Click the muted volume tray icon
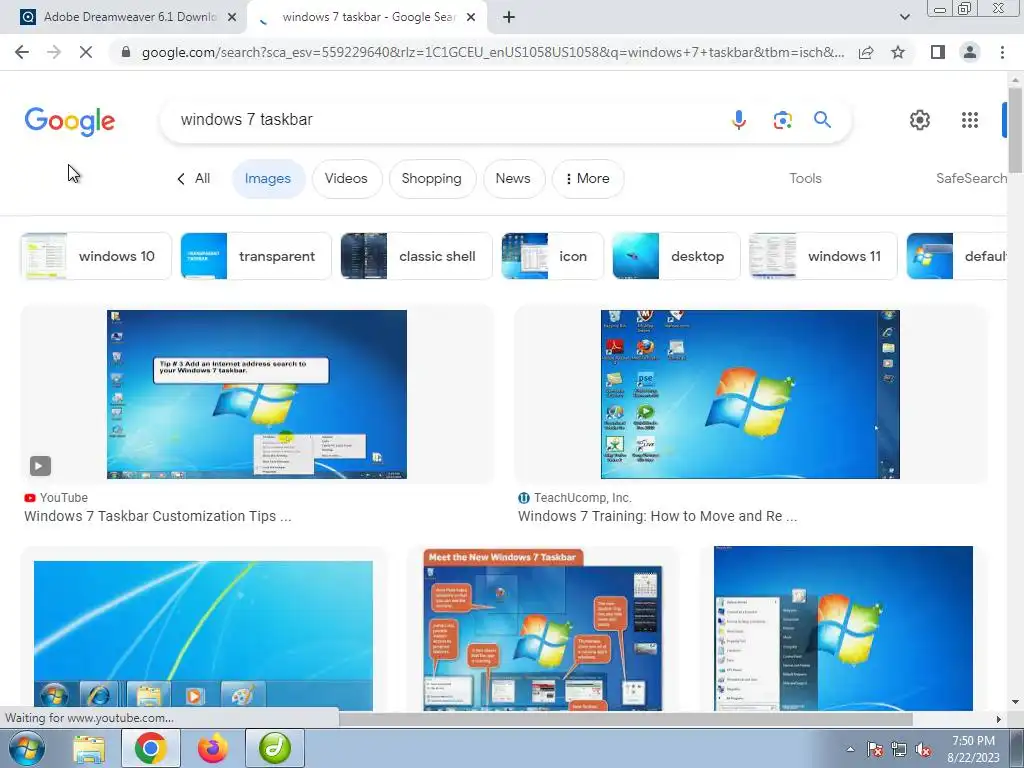This screenshot has width=1024, height=768. tap(923, 749)
